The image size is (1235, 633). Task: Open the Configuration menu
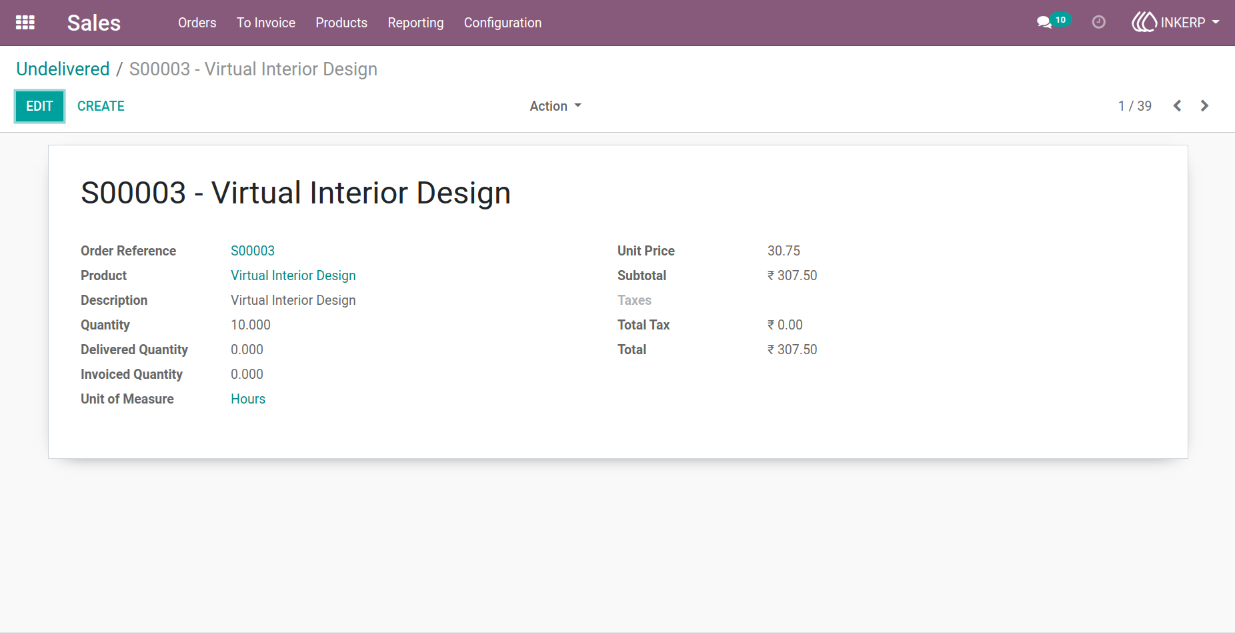click(x=503, y=22)
